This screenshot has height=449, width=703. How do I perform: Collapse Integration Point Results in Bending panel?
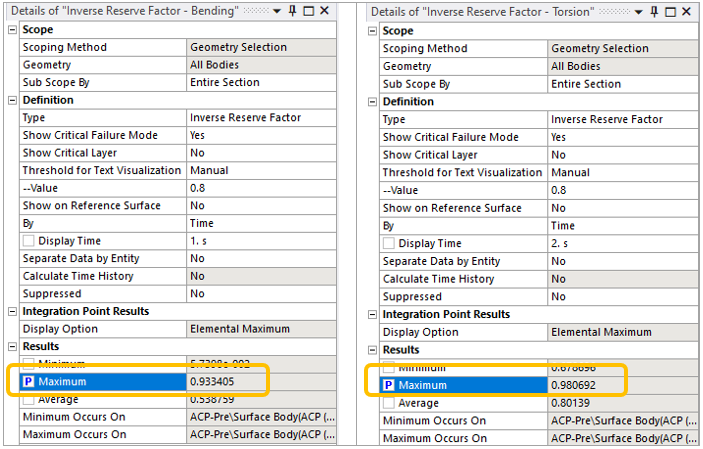(x=12, y=311)
